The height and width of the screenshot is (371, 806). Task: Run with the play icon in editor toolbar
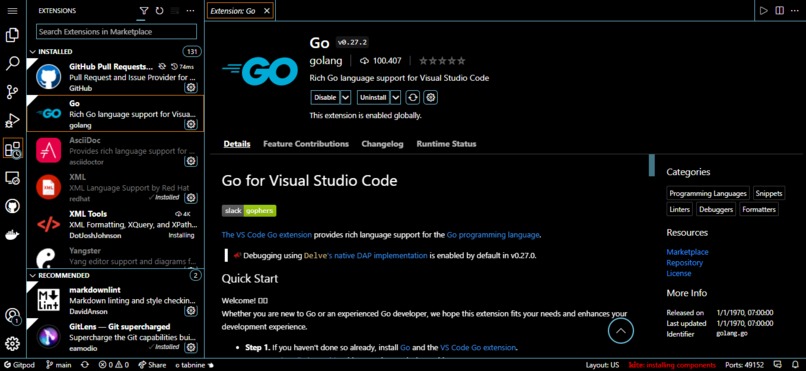(764, 11)
